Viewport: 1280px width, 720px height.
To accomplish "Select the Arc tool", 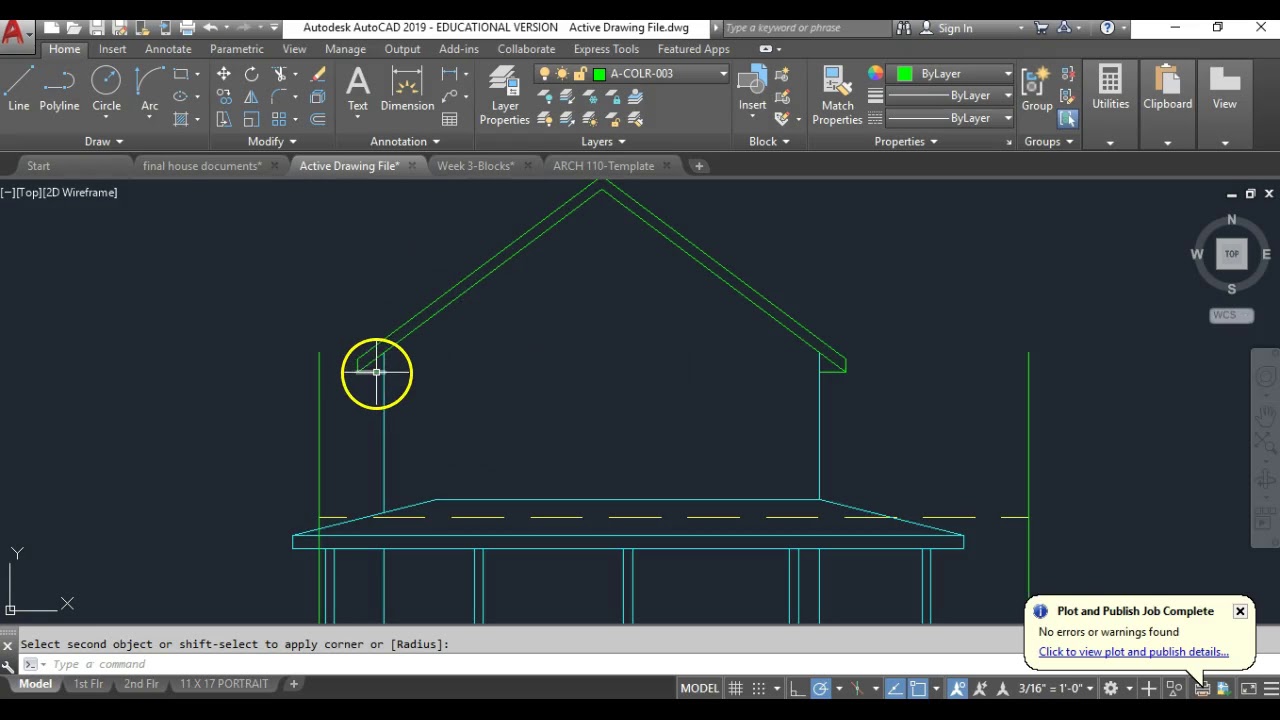I will pos(149,88).
